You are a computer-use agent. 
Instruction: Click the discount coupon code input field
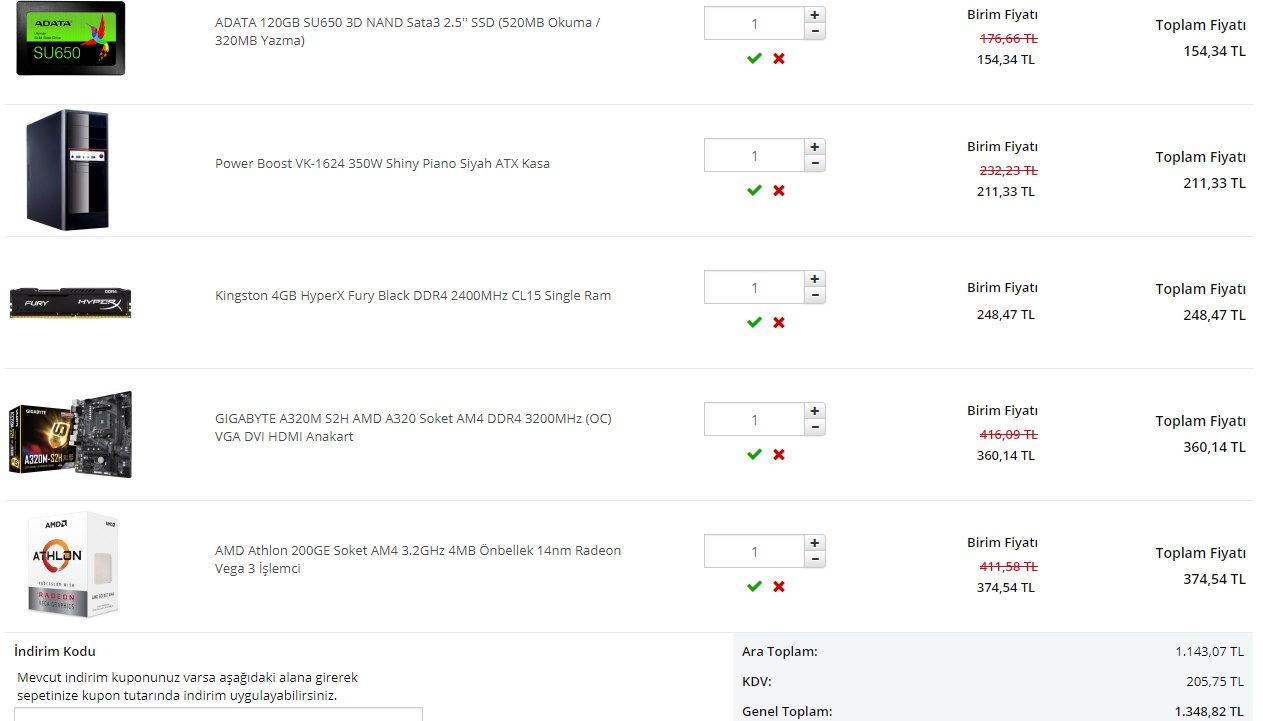coord(218,714)
